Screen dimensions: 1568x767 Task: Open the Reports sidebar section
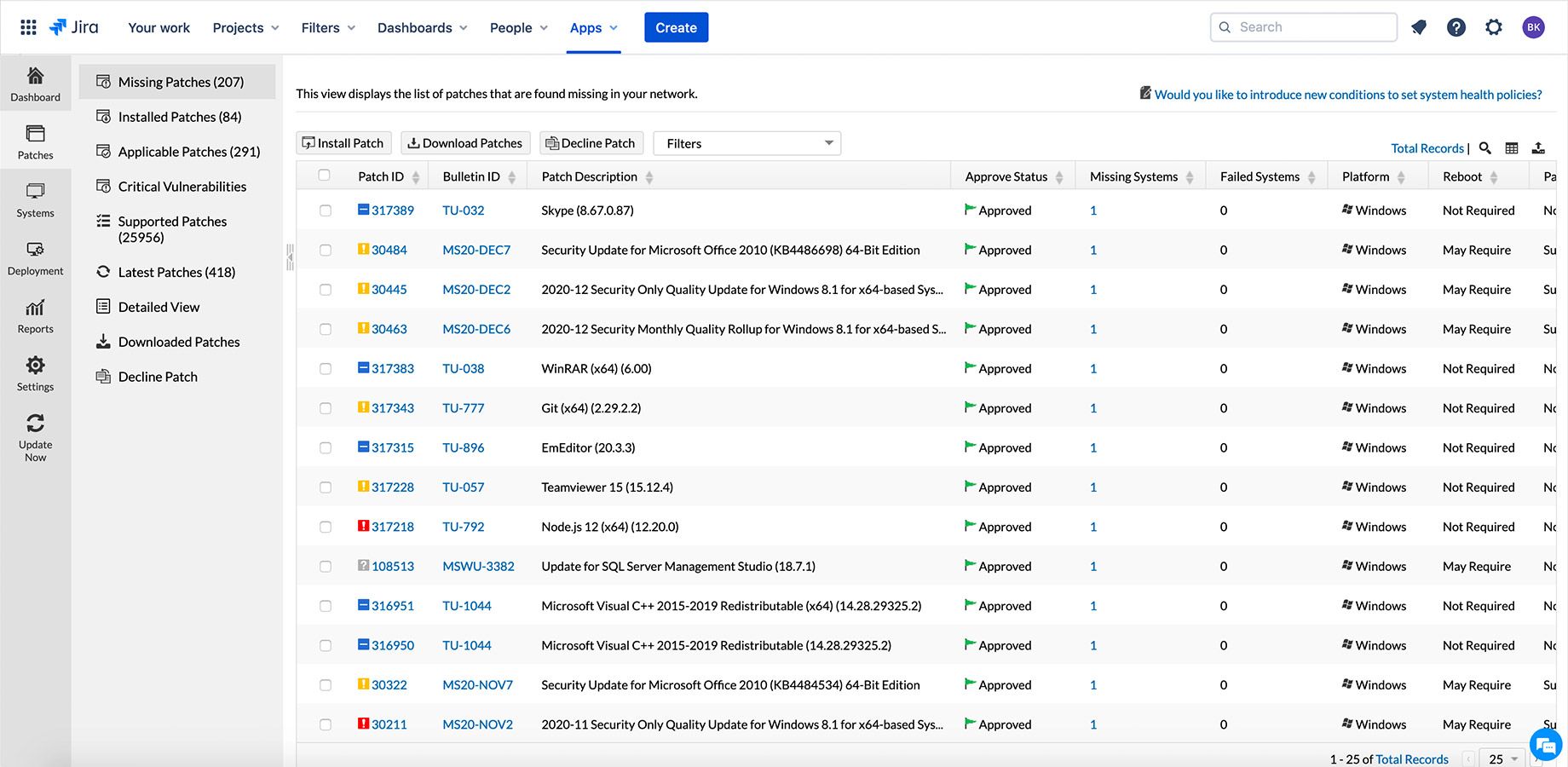click(x=35, y=316)
